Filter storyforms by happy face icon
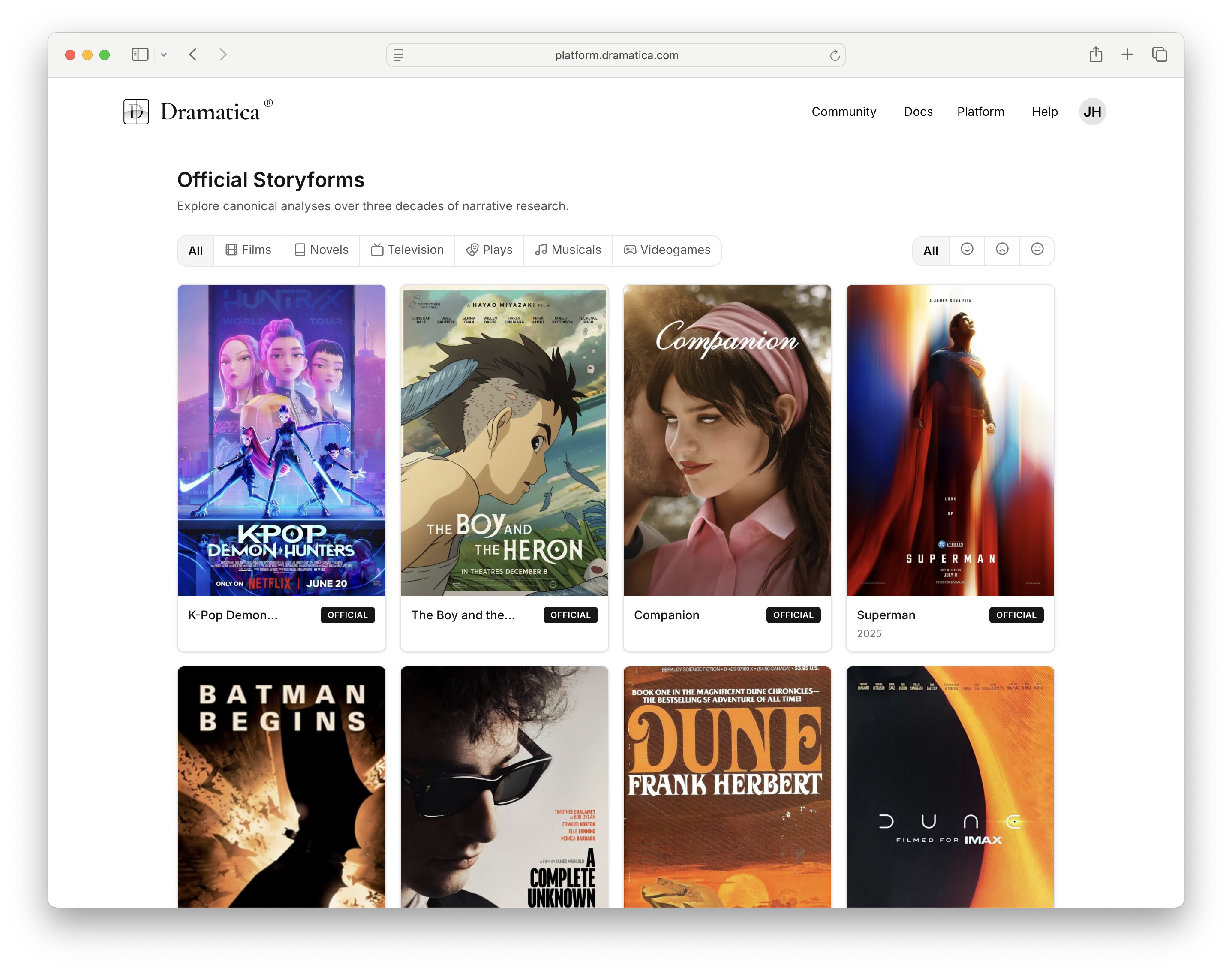Screen dimensions: 1232x971 967,250
